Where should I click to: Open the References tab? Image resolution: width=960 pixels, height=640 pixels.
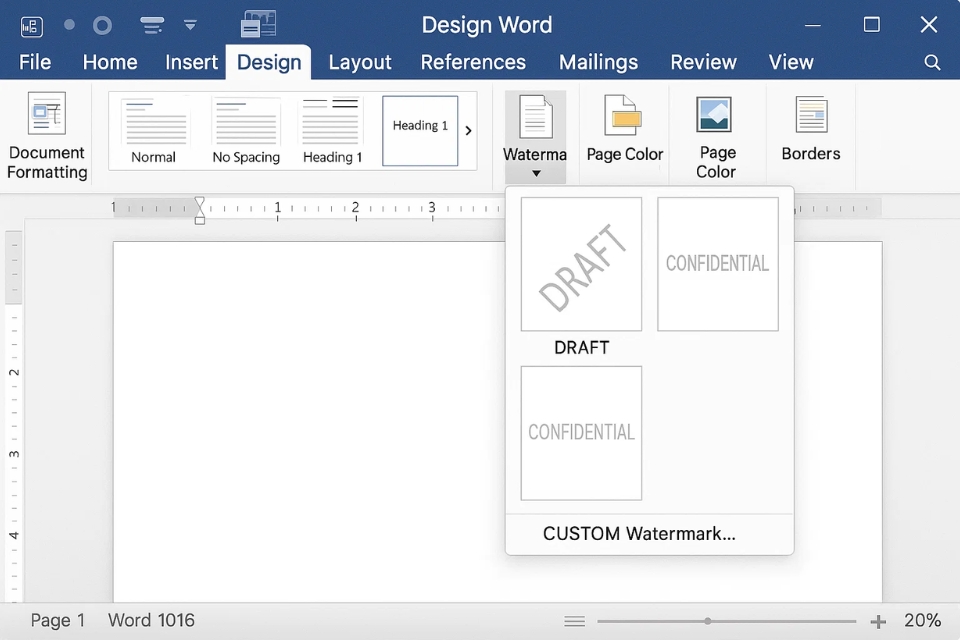point(473,62)
